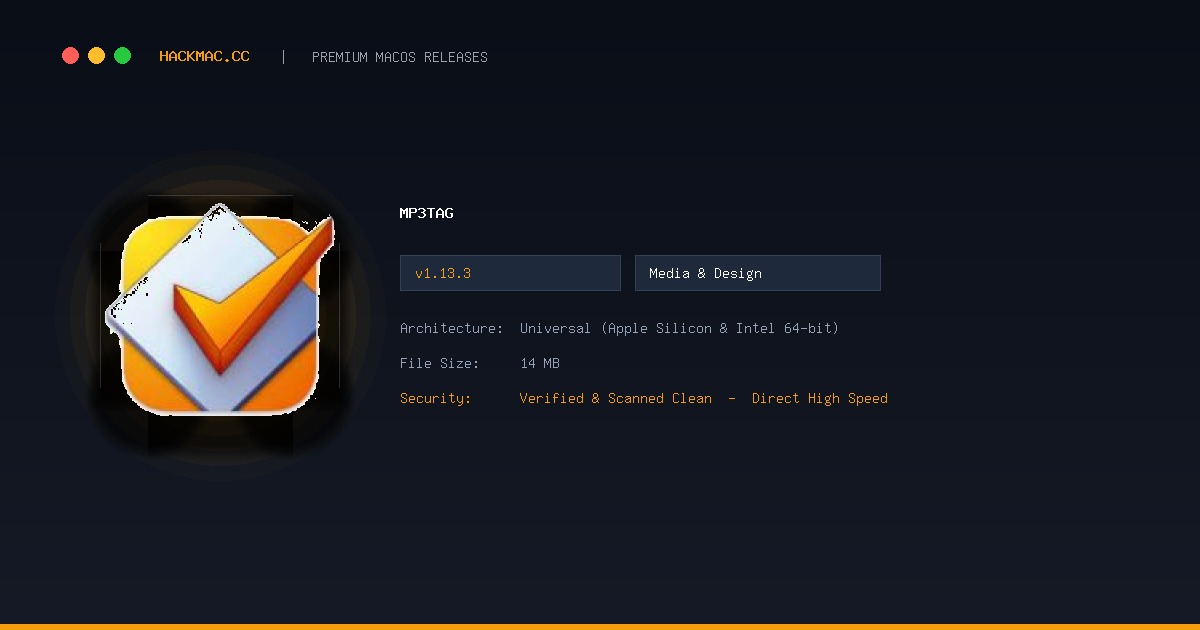
Task: Click the Architecture: label
Action: pyautogui.click(x=452, y=328)
